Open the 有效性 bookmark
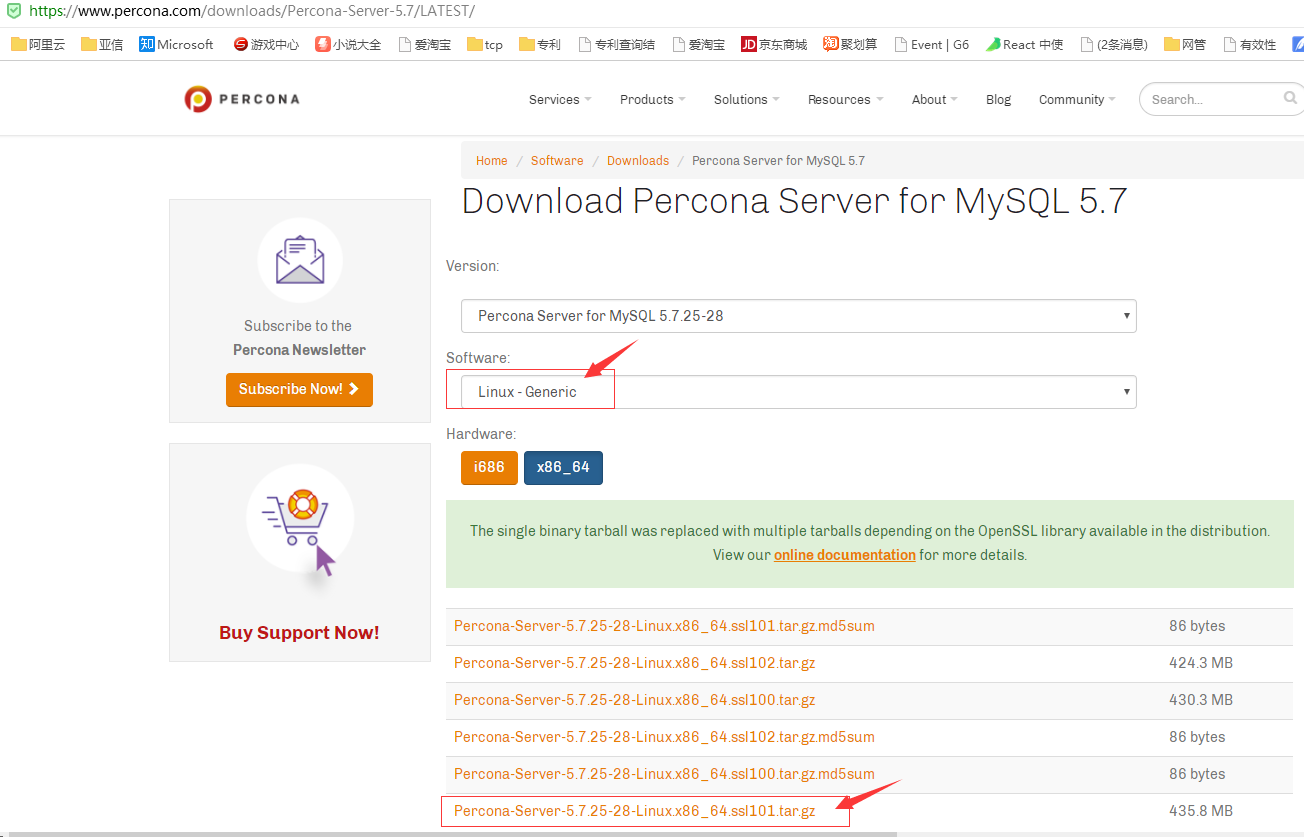 (x=1249, y=44)
